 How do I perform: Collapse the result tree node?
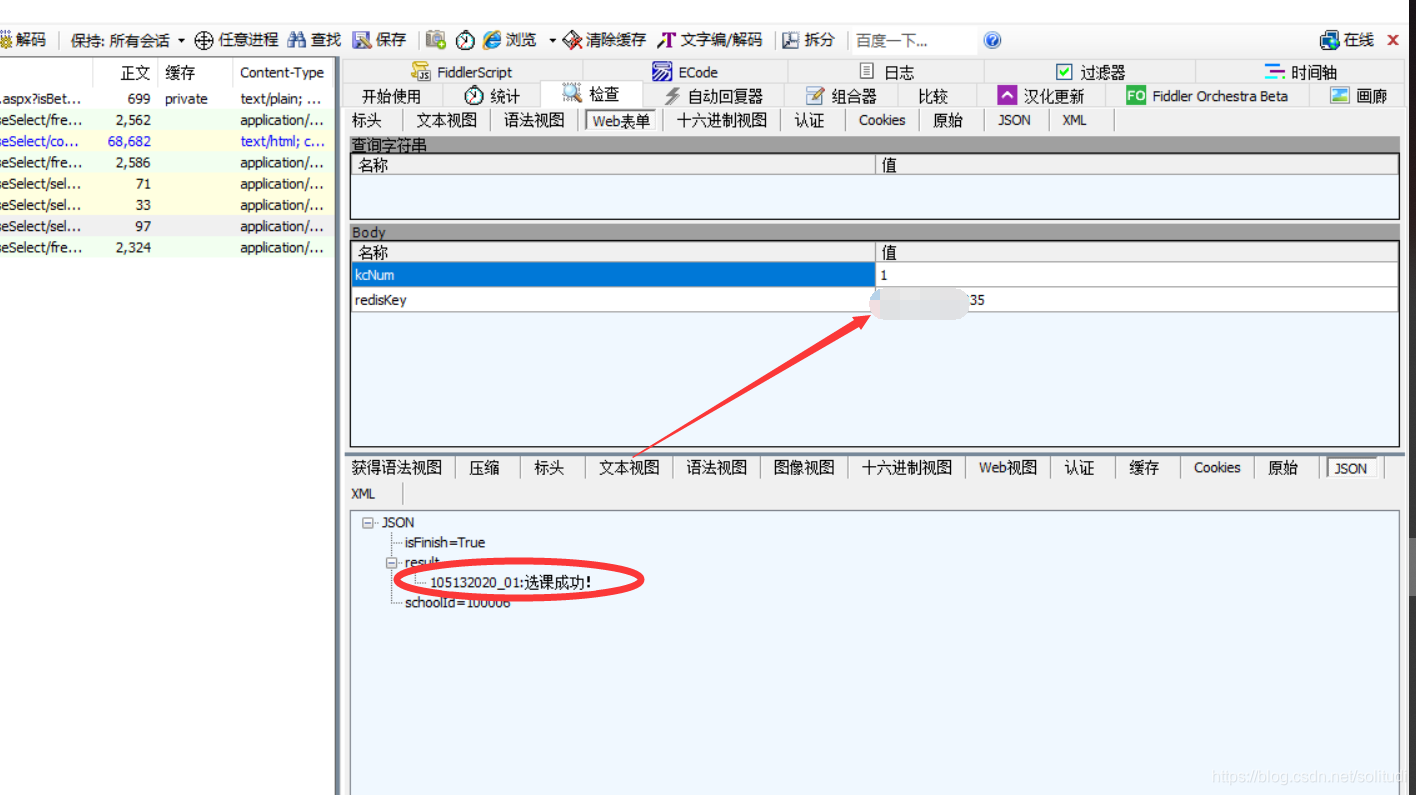click(x=392, y=563)
